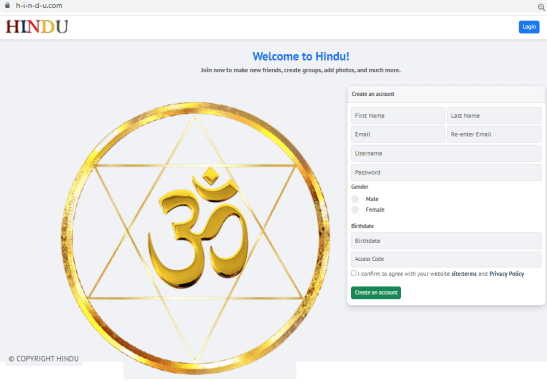Select the Female gender radio button
The height and width of the screenshot is (383, 547).
coord(355,210)
